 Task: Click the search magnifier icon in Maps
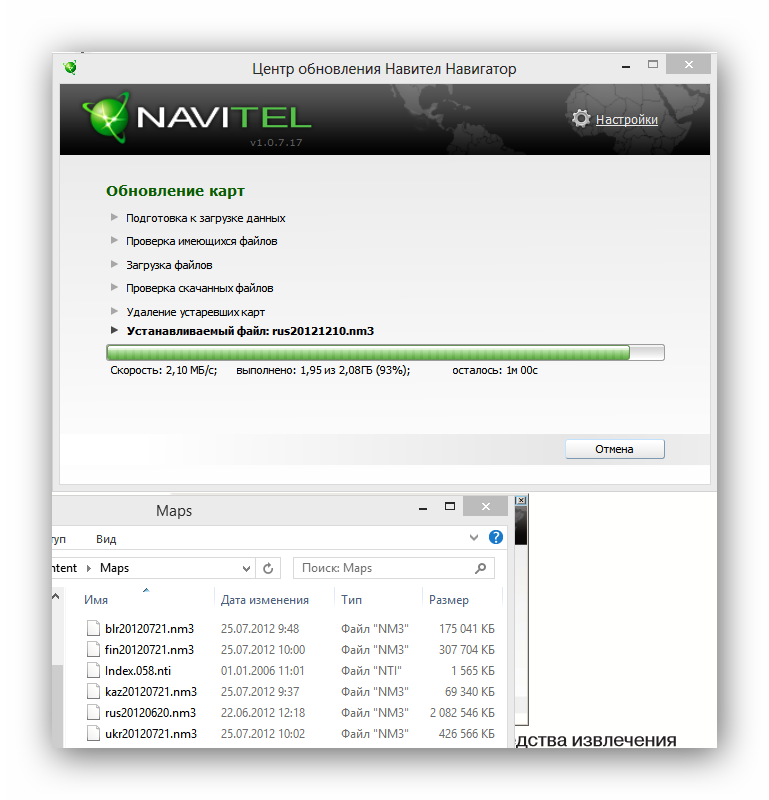(480, 568)
